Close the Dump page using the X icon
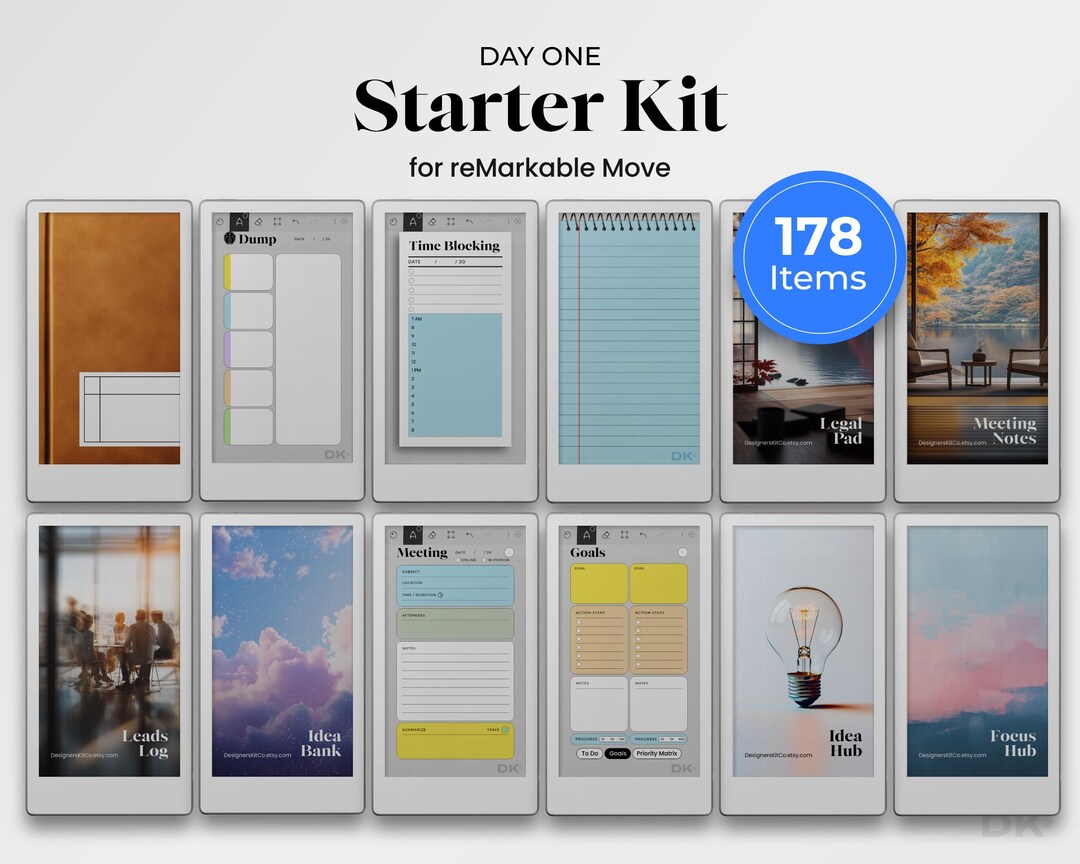The height and width of the screenshot is (864, 1080). tap(344, 222)
